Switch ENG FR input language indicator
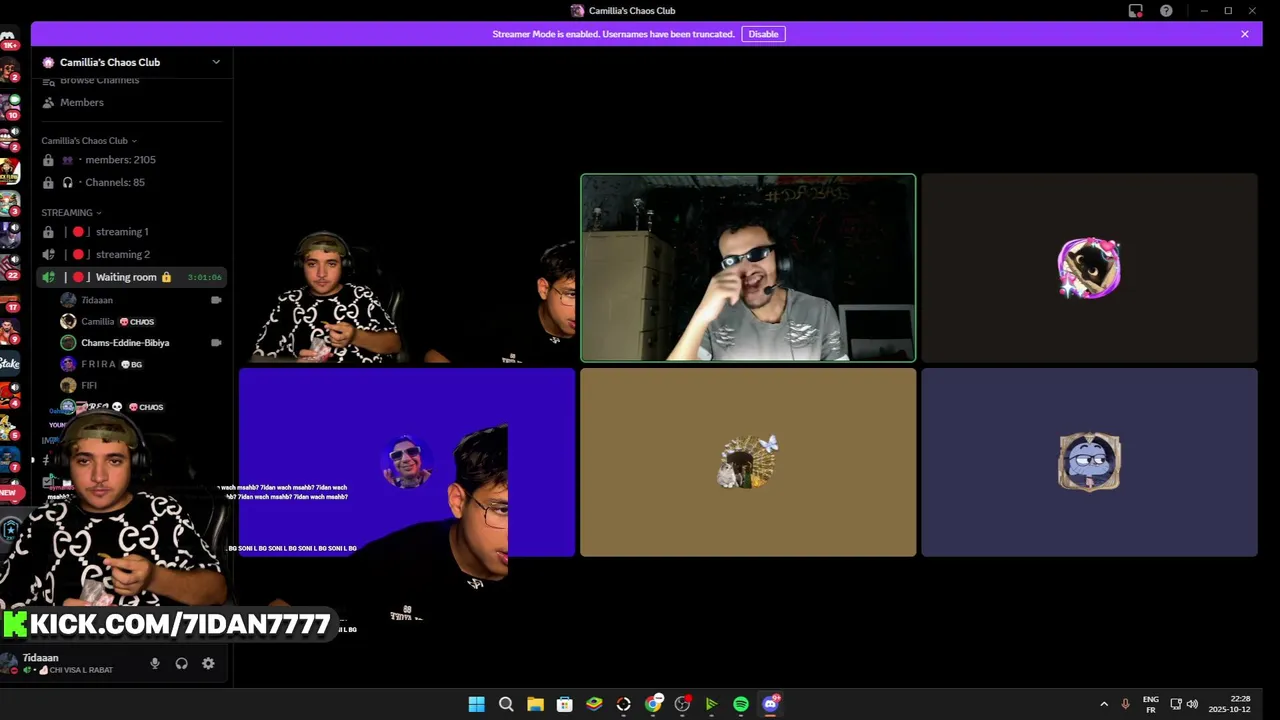This screenshot has height=720, width=1280. click(x=1151, y=704)
